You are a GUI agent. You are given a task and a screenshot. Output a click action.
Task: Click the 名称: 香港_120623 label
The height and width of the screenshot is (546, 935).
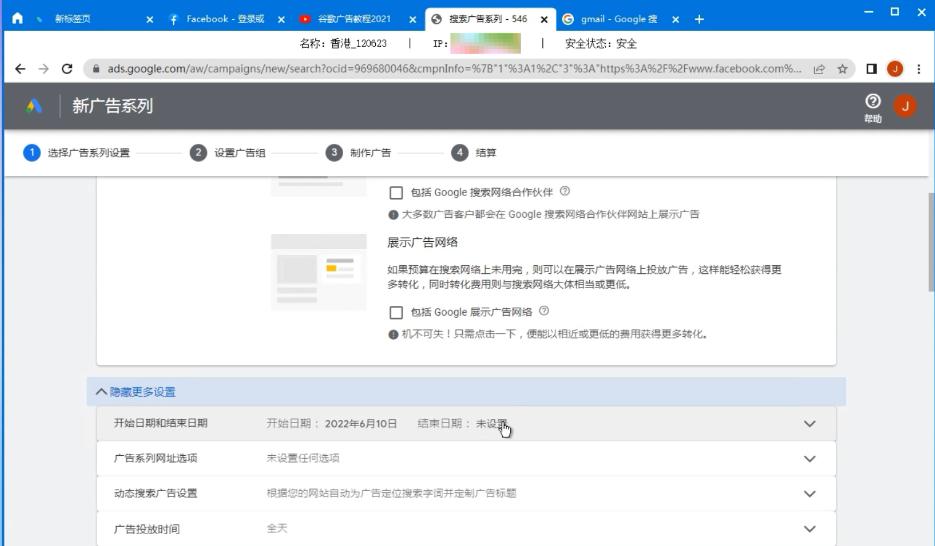[x=343, y=44]
